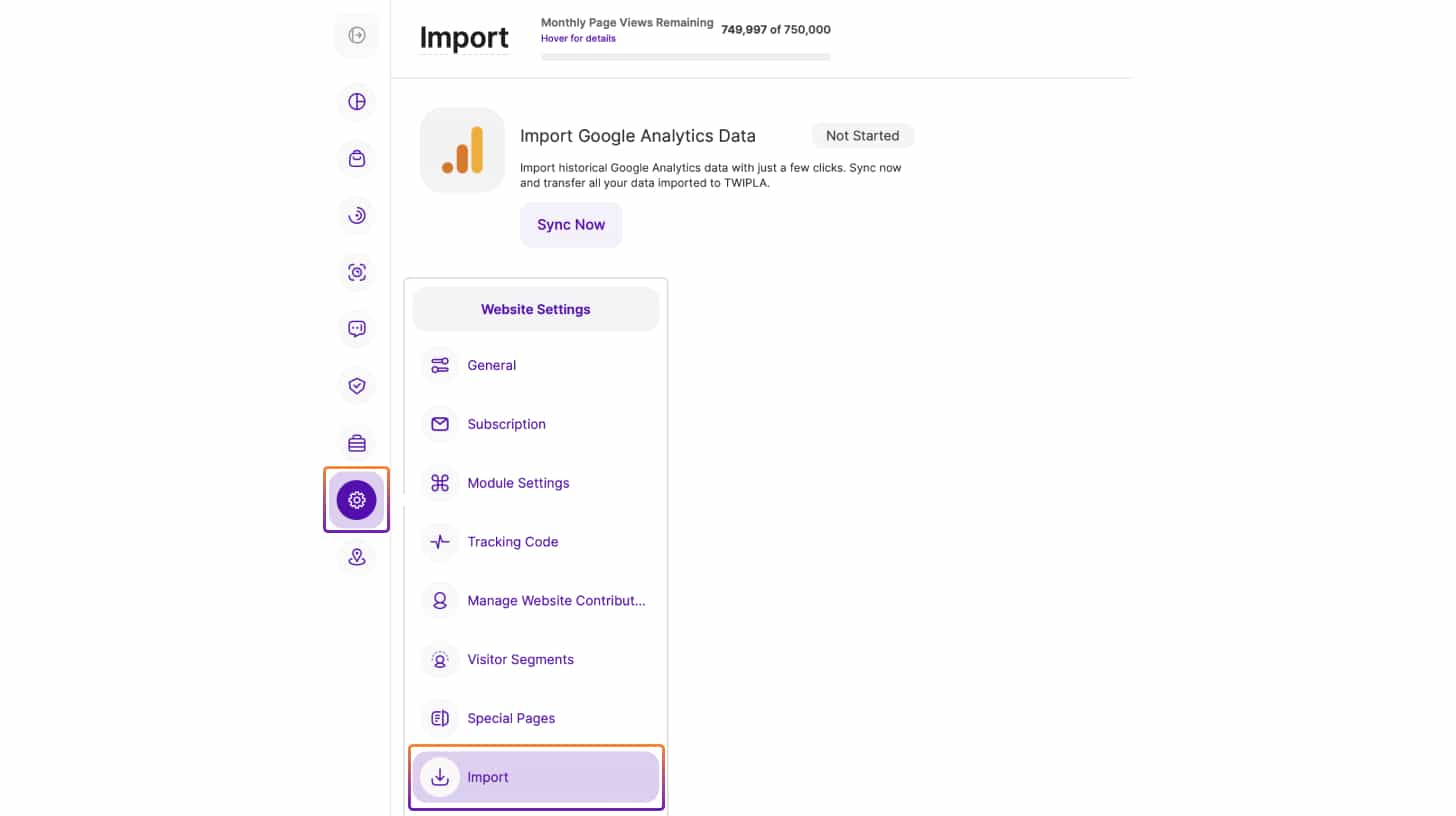The image size is (1456, 816).
Task: Click the page views remaining progress bar
Action: (685, 57)
